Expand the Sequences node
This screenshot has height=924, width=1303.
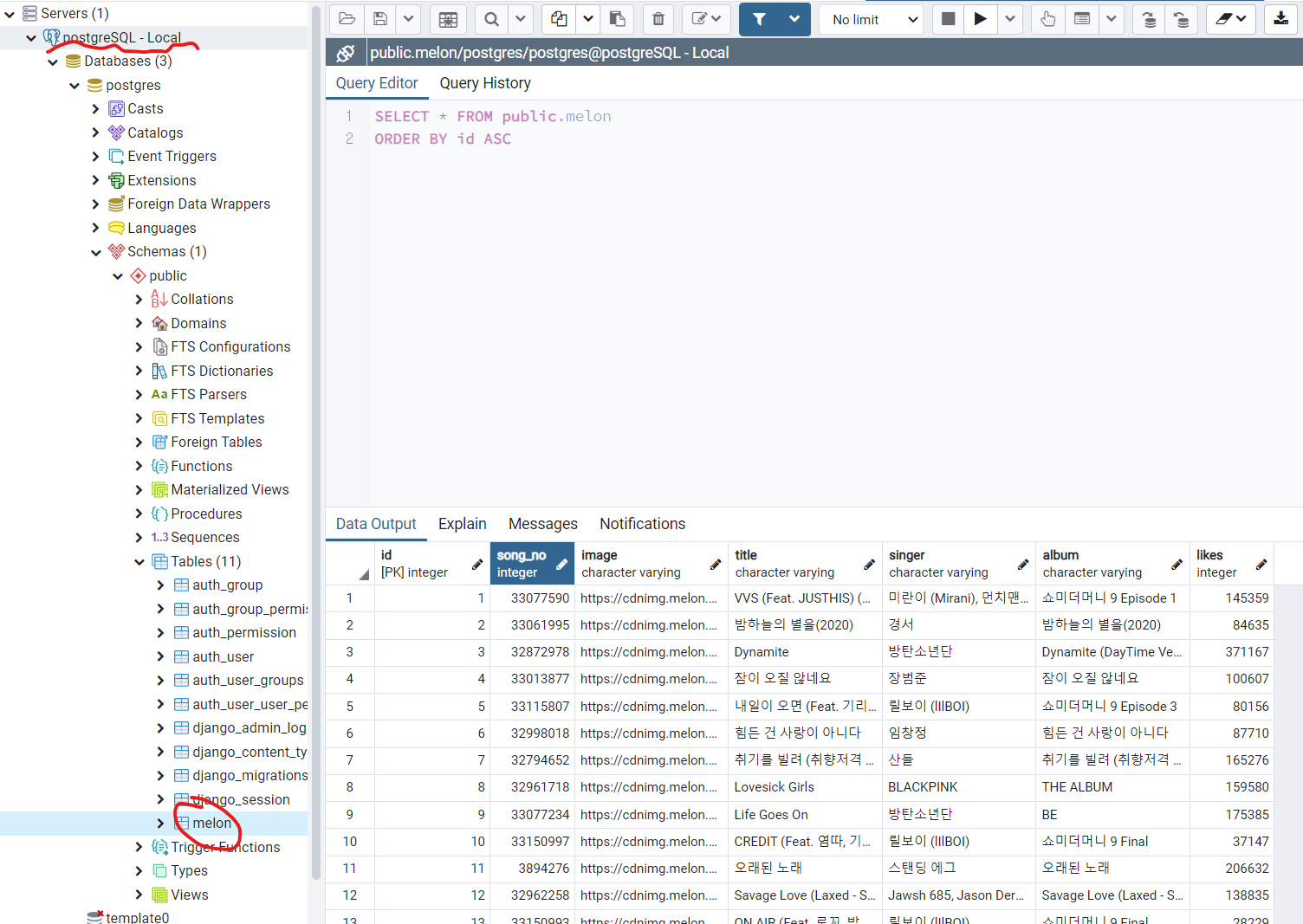(x=139, y=538)
